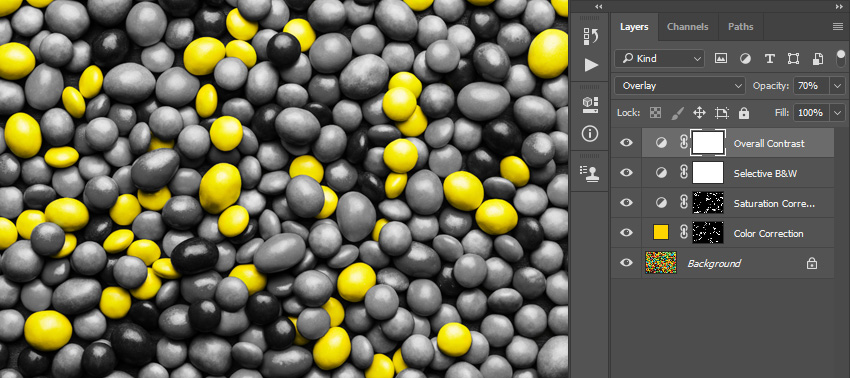This screenshot has height=378, width=850.
Task: Lock image pixels brush icon
Action: click(x=678, y=113)
